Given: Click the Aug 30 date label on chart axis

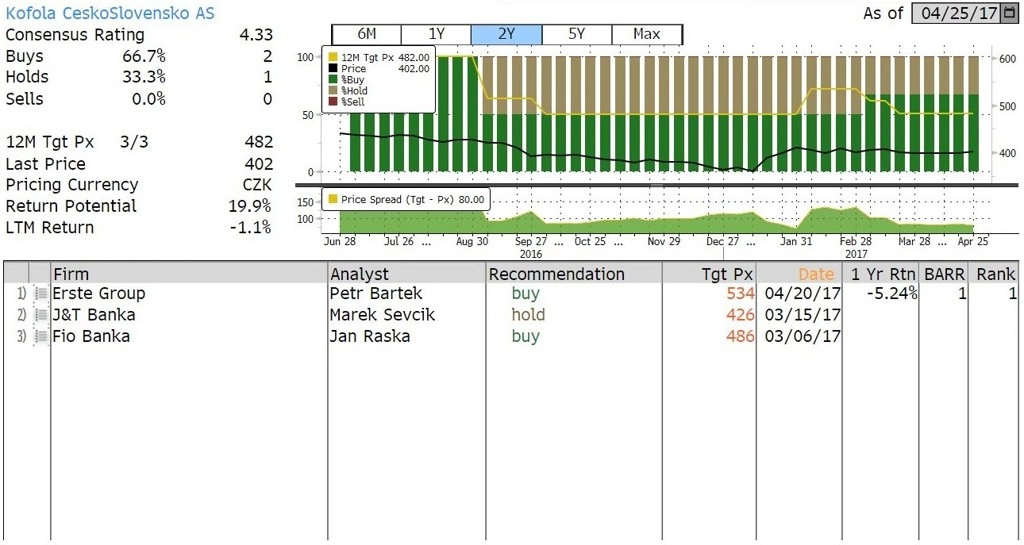Looking at the screenshot, I should (x=472, y=241).
